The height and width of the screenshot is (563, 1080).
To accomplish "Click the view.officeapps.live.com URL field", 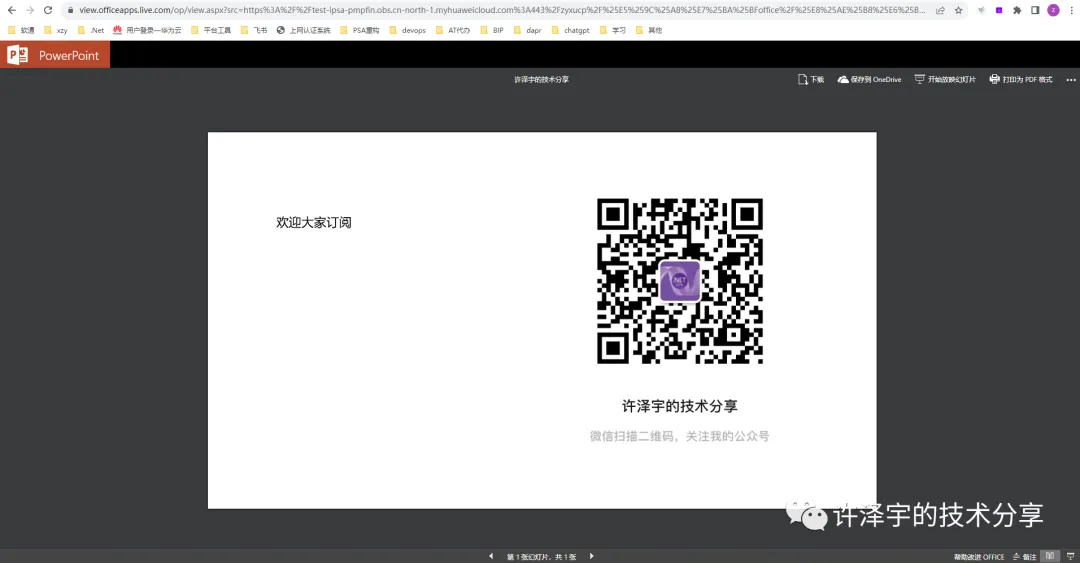I will click(501, 10).
